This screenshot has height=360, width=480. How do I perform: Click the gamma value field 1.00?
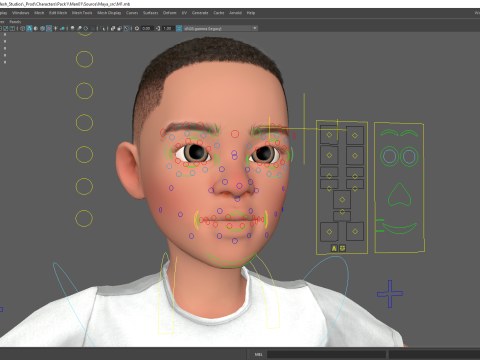tap(168, 28)
